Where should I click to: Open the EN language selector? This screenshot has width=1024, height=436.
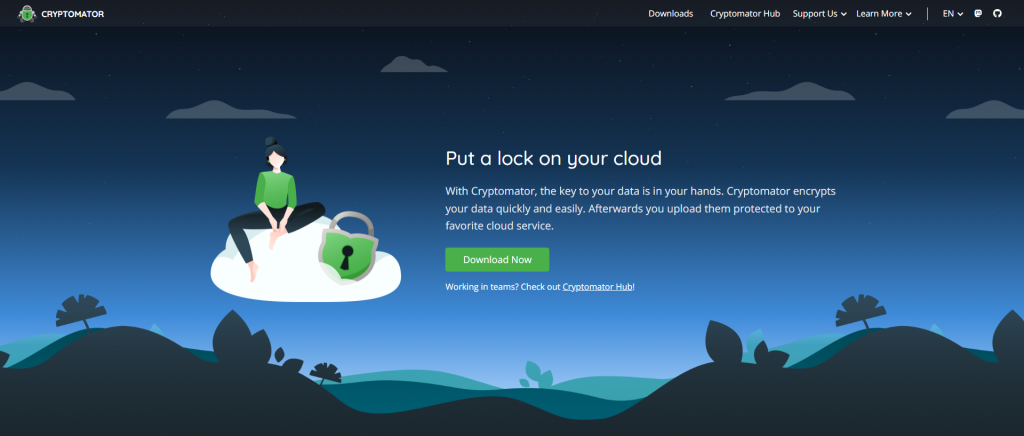pos(953,14)
